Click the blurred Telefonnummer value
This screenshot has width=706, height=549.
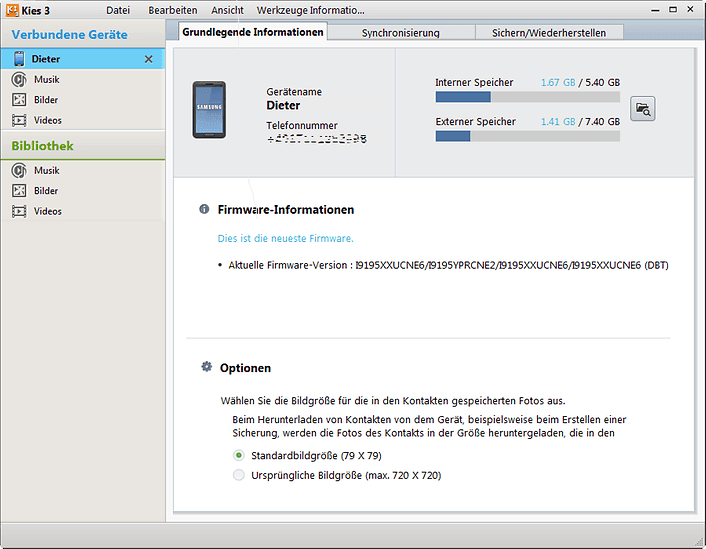coord(317,139)
